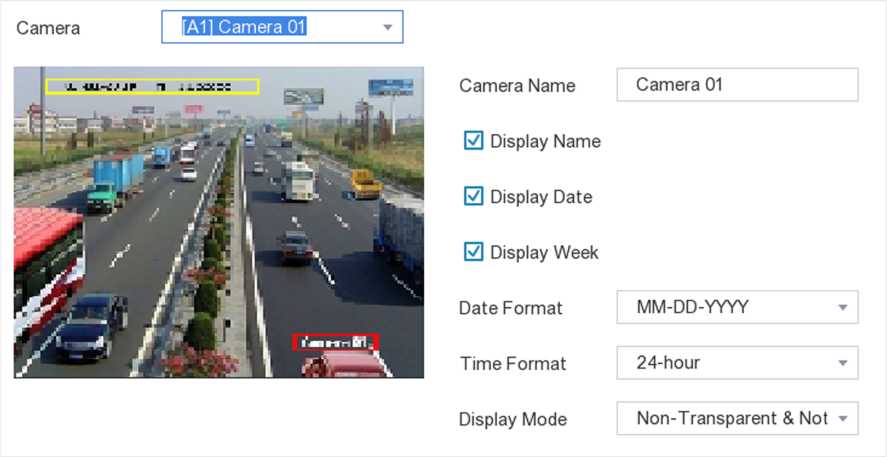Select the yellow date overlay box in preview

click(152, 86)
